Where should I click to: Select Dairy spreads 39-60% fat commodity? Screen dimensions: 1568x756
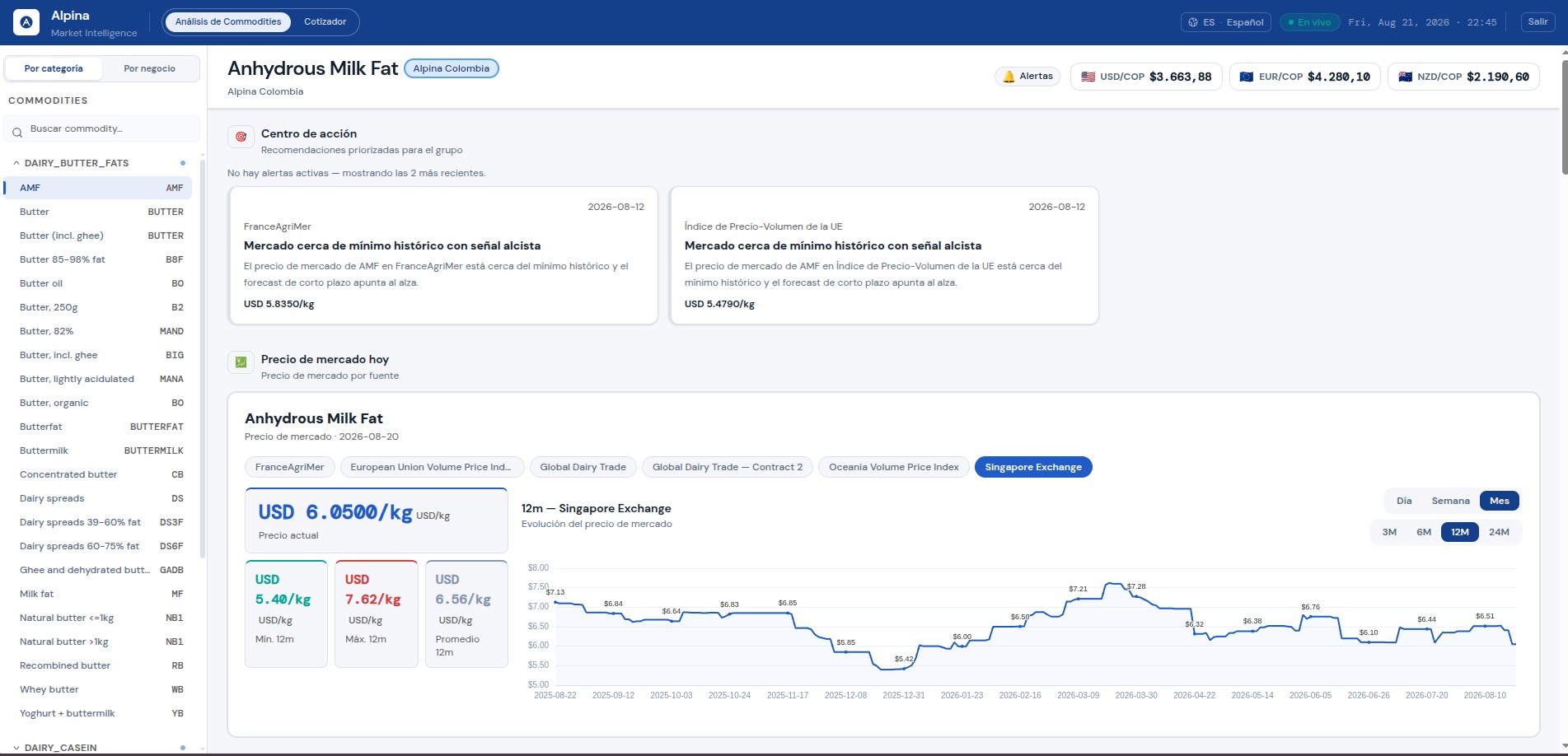pos(98,522)
